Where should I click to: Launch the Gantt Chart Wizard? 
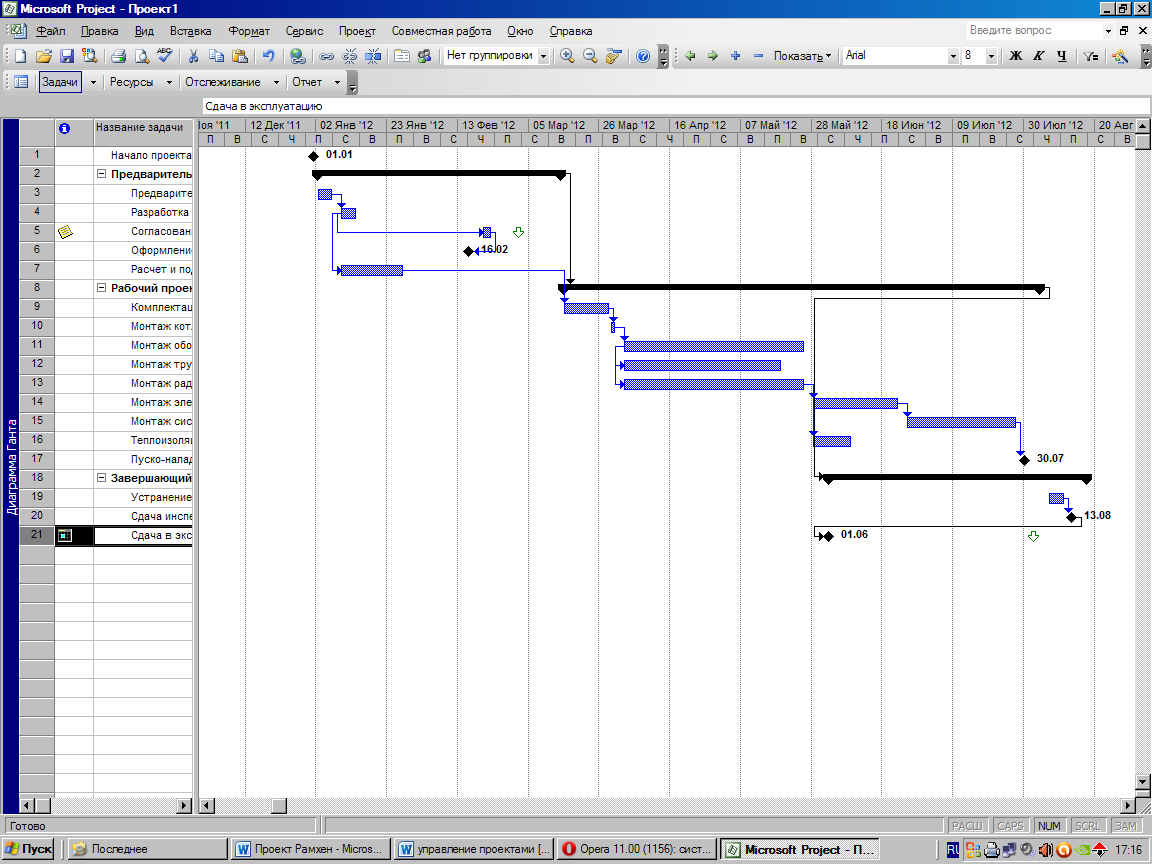(1120, 56)
